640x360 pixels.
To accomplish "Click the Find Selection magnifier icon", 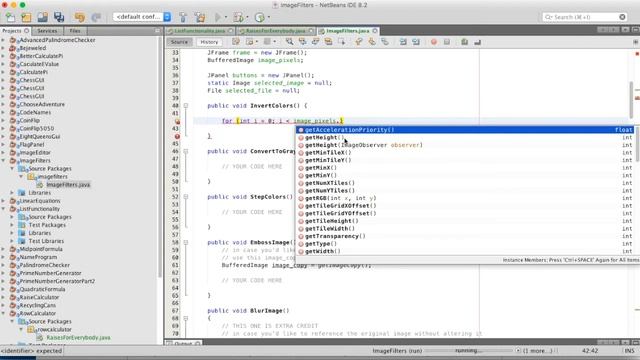I will (289, 42).
